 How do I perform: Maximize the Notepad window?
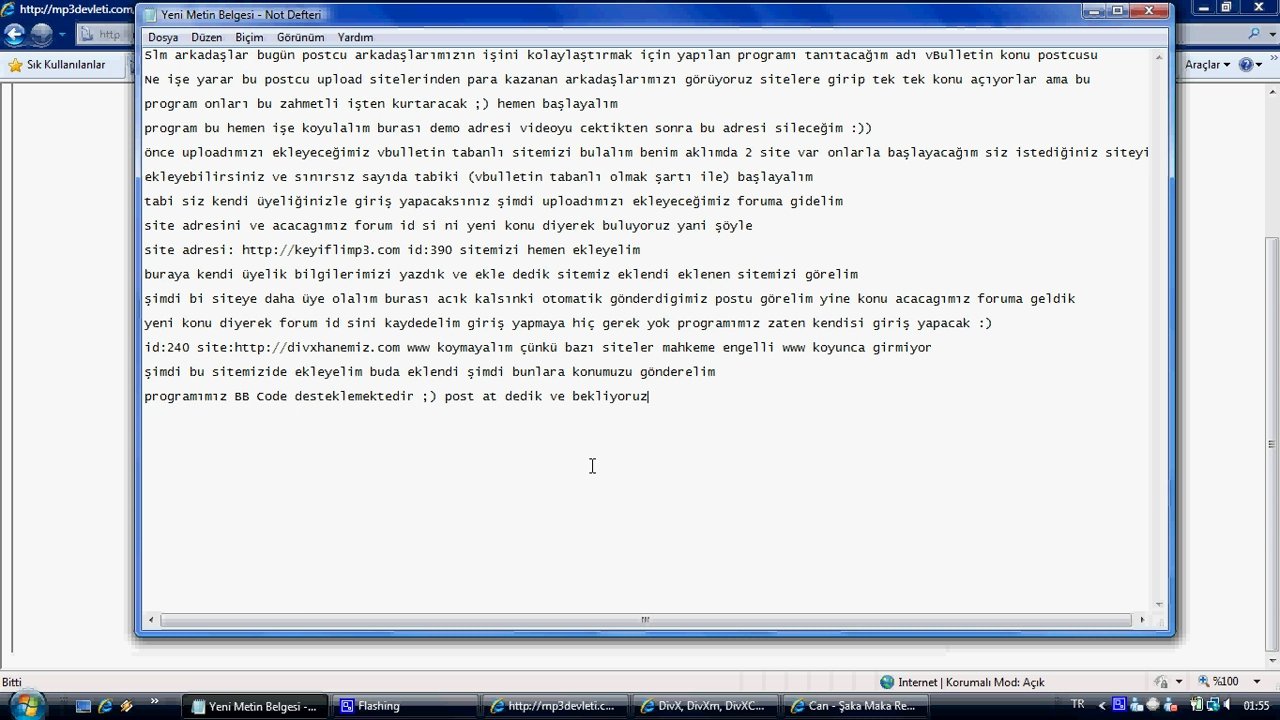1118,11
